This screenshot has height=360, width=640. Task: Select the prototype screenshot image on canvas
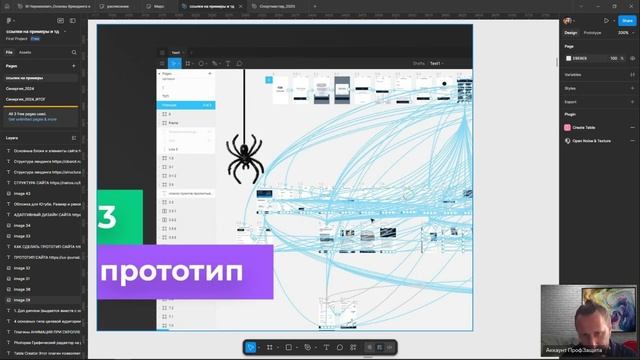pos(285,178)
